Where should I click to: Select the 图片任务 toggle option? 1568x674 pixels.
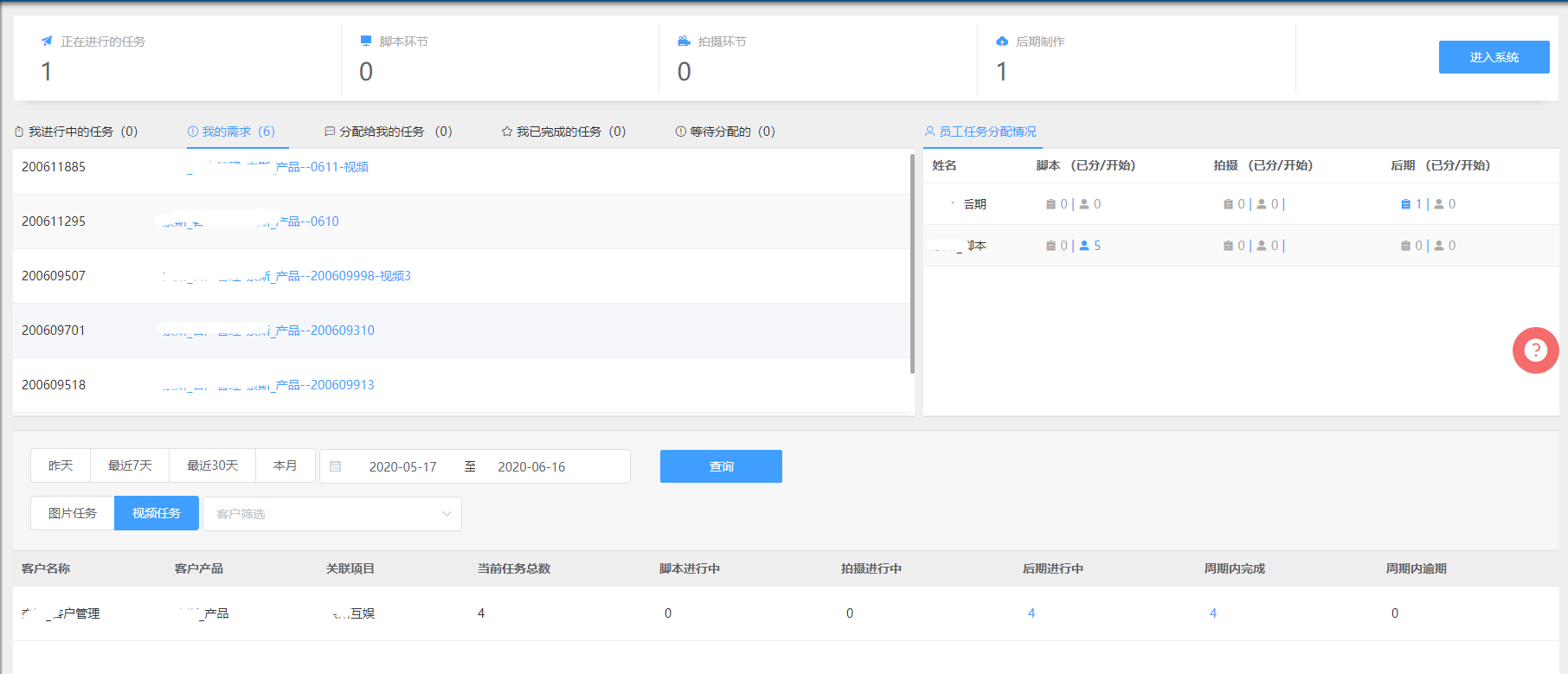(73, 513)
